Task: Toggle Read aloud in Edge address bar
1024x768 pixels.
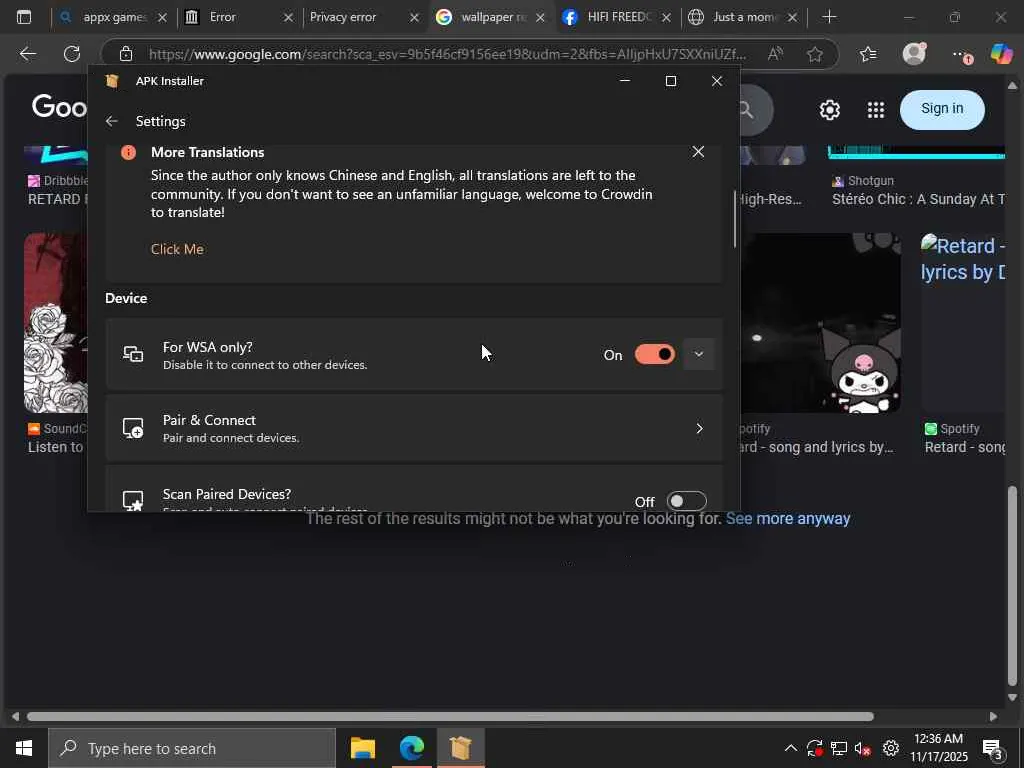Action: [x=775, y=54]
